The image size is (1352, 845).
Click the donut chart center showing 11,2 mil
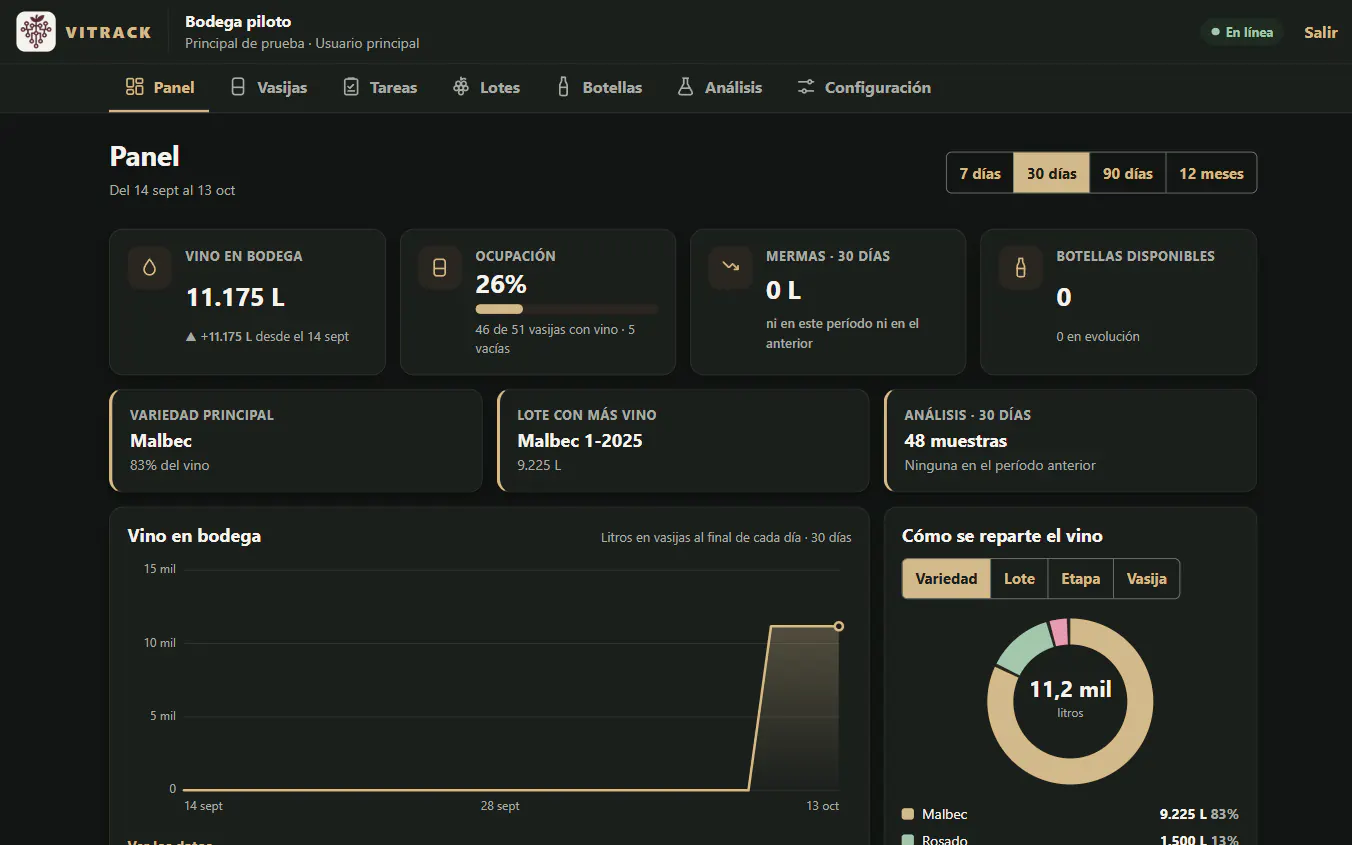(1070, 698)
